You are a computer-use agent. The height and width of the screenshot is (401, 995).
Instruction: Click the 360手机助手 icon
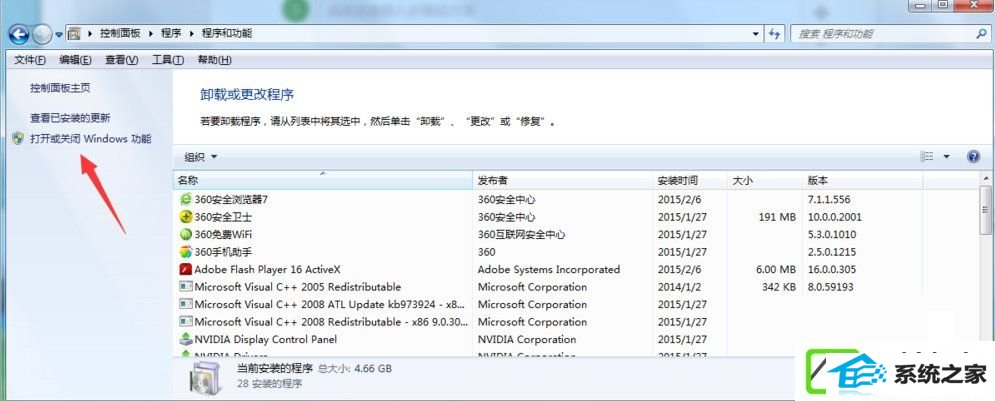[x=185, y=252]
